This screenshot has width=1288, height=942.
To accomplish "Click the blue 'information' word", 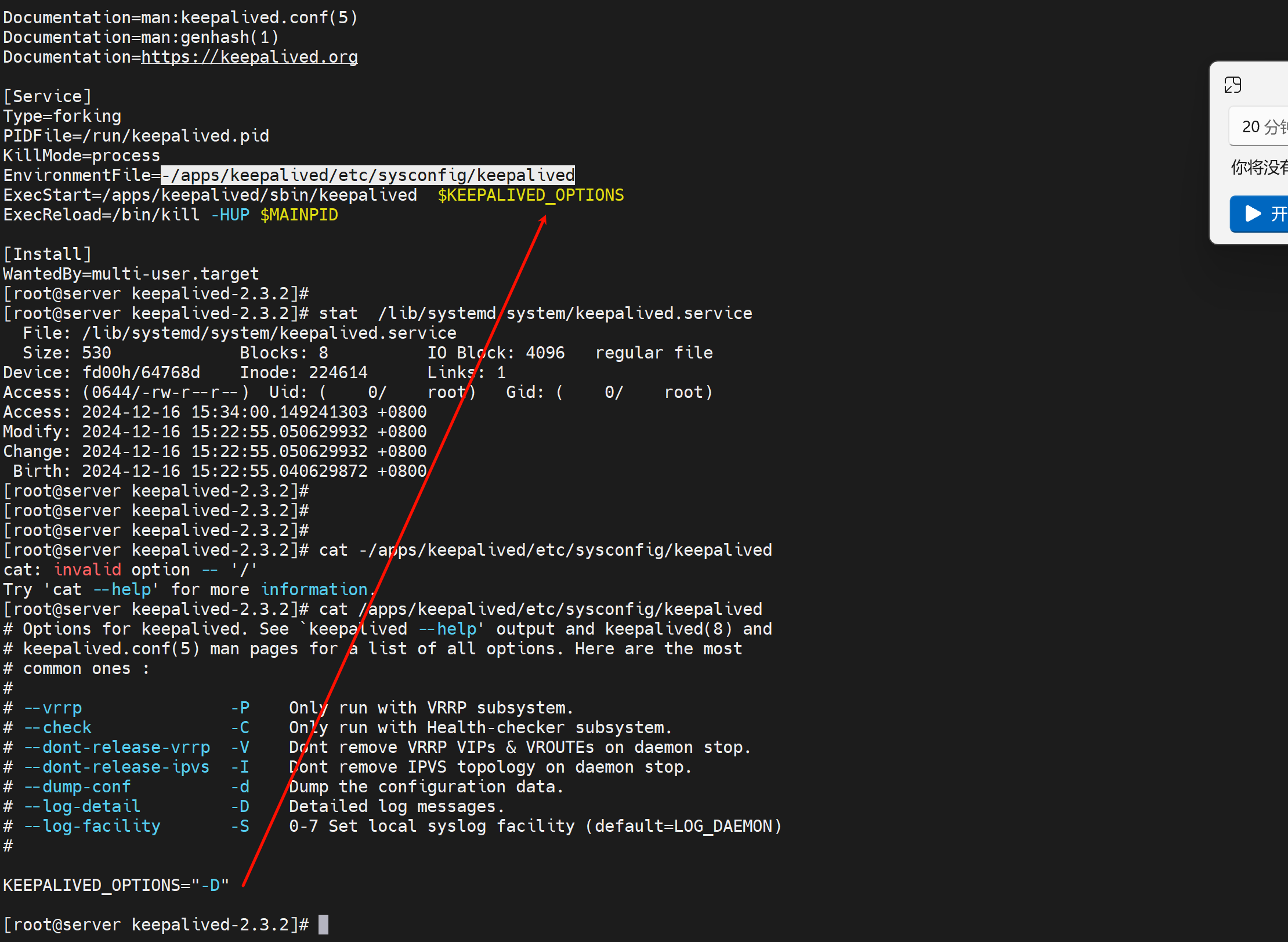I will pos(314,589).
